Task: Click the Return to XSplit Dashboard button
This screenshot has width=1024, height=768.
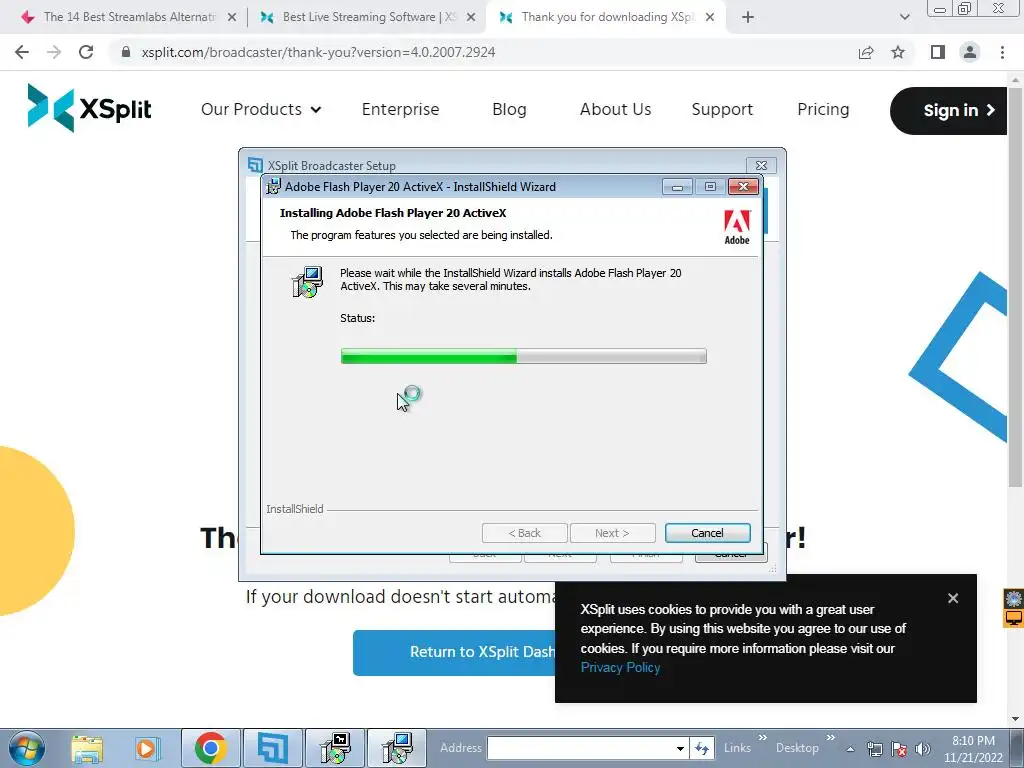Action: click(x=455, y=652)
